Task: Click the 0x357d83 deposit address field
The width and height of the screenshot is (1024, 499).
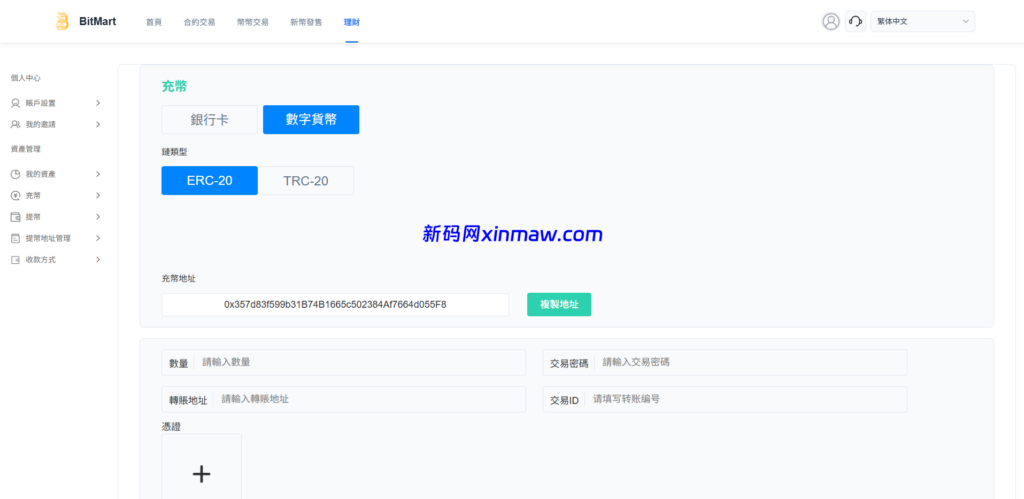Action: [x=335, y=304]
